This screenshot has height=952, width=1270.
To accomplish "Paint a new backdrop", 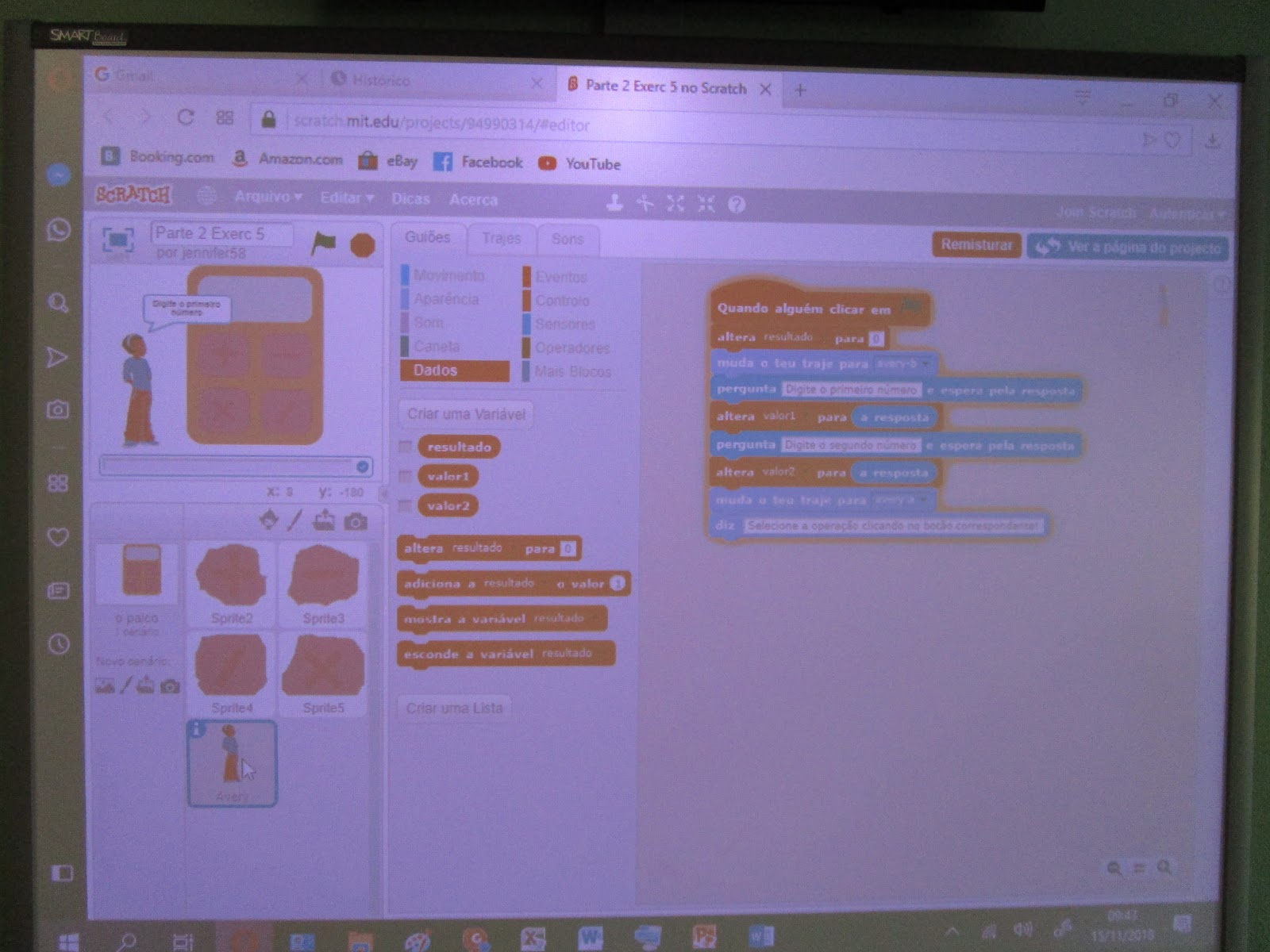I will (x=125, y=685).
